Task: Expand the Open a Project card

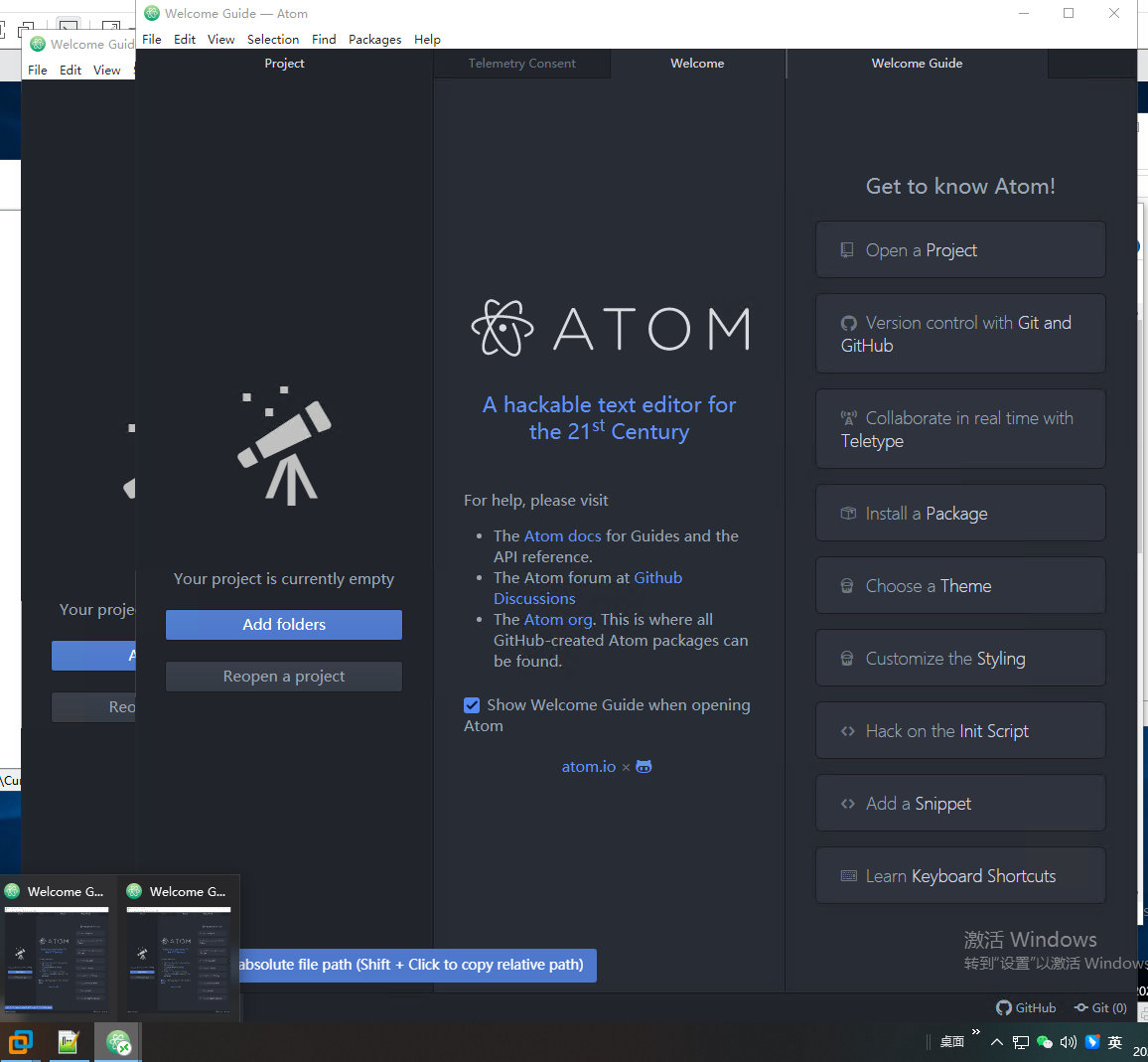Action: 960,249
